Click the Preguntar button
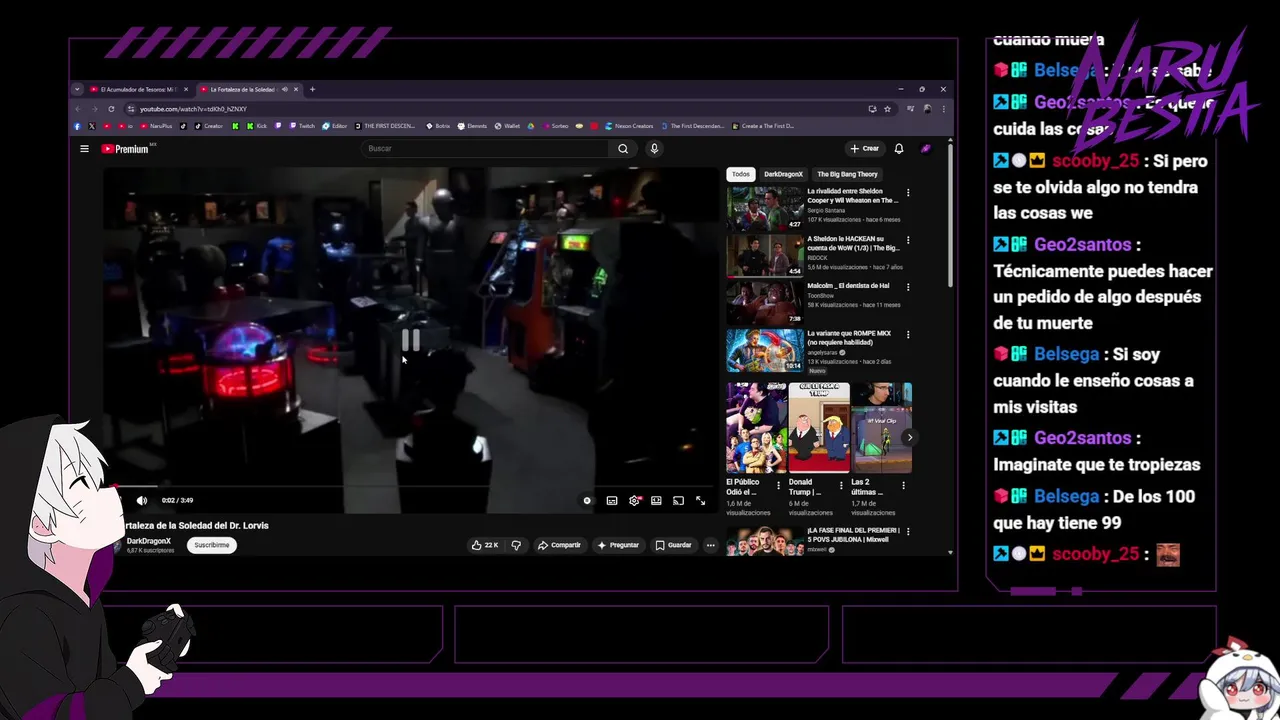 (617, 545)
